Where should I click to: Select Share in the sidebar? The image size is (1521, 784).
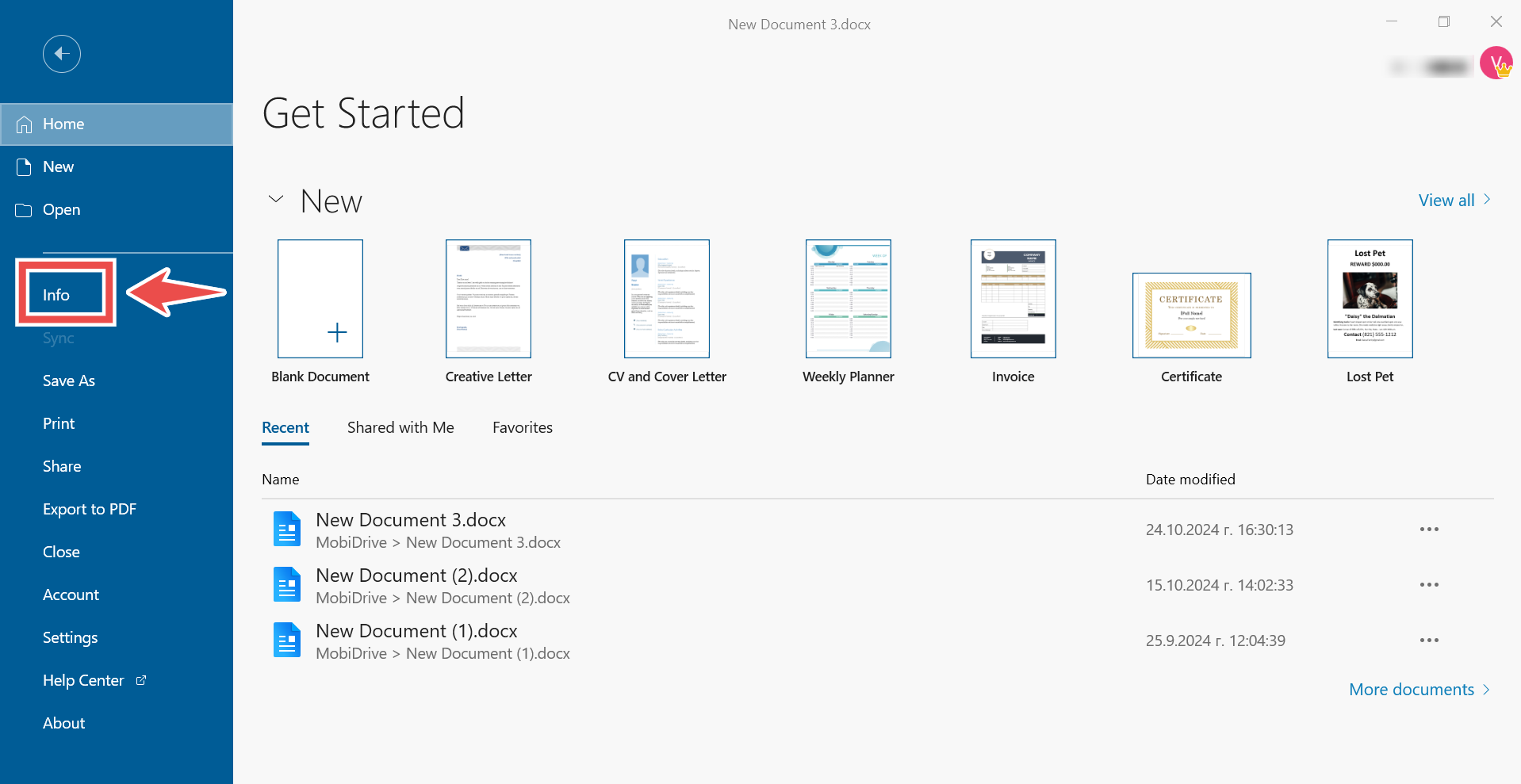pyautogui.click(x=62, y=466)
